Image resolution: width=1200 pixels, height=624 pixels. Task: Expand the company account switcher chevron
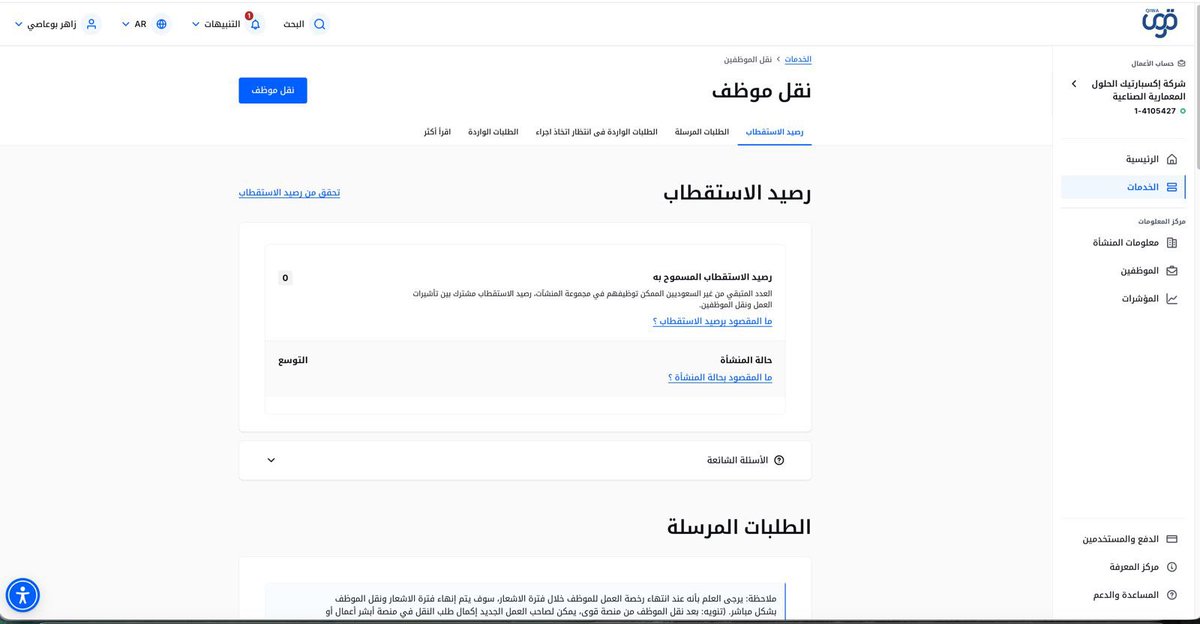tap(1074, 84)
